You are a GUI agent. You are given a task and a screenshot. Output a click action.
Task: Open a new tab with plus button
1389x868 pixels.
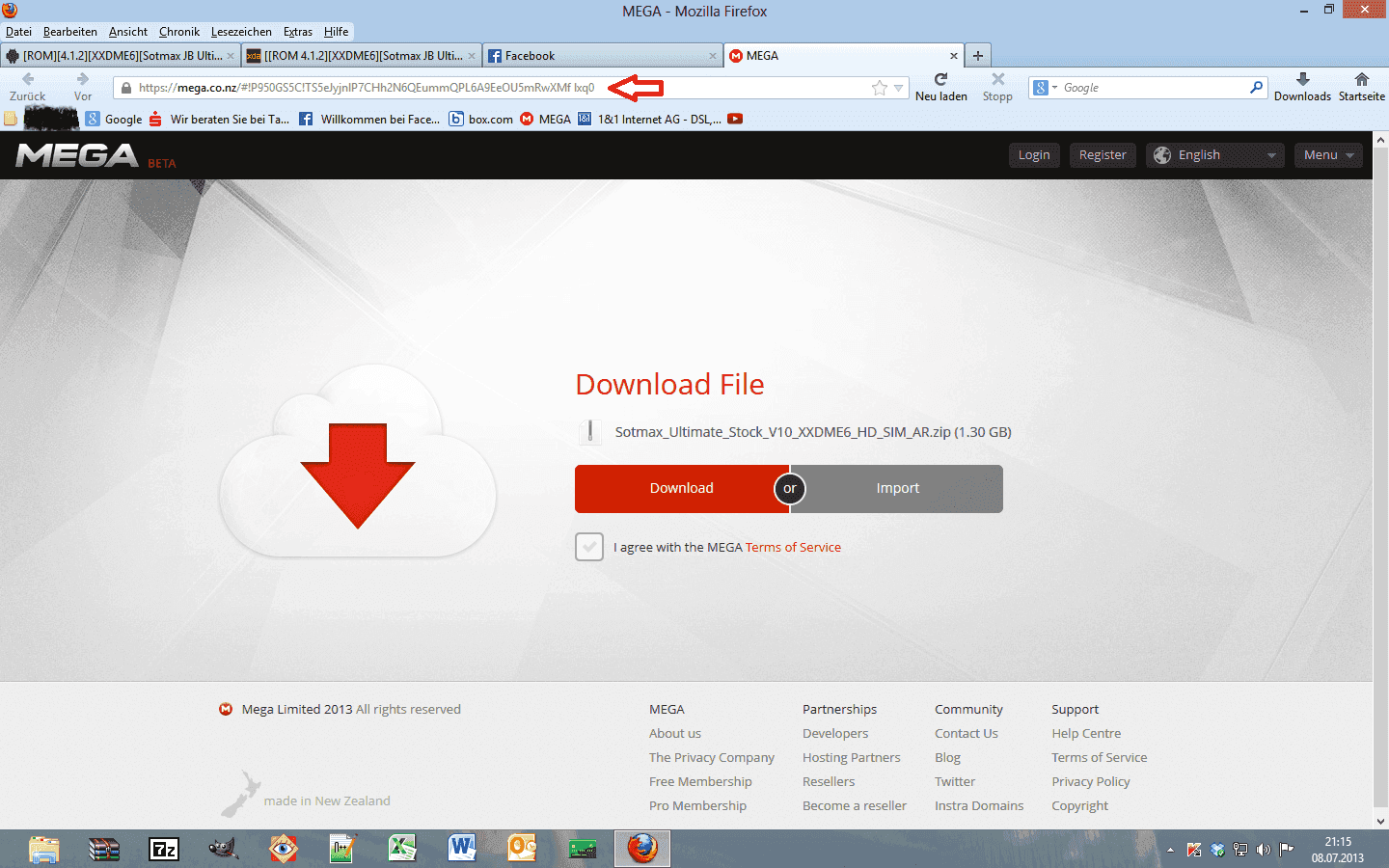978,56
